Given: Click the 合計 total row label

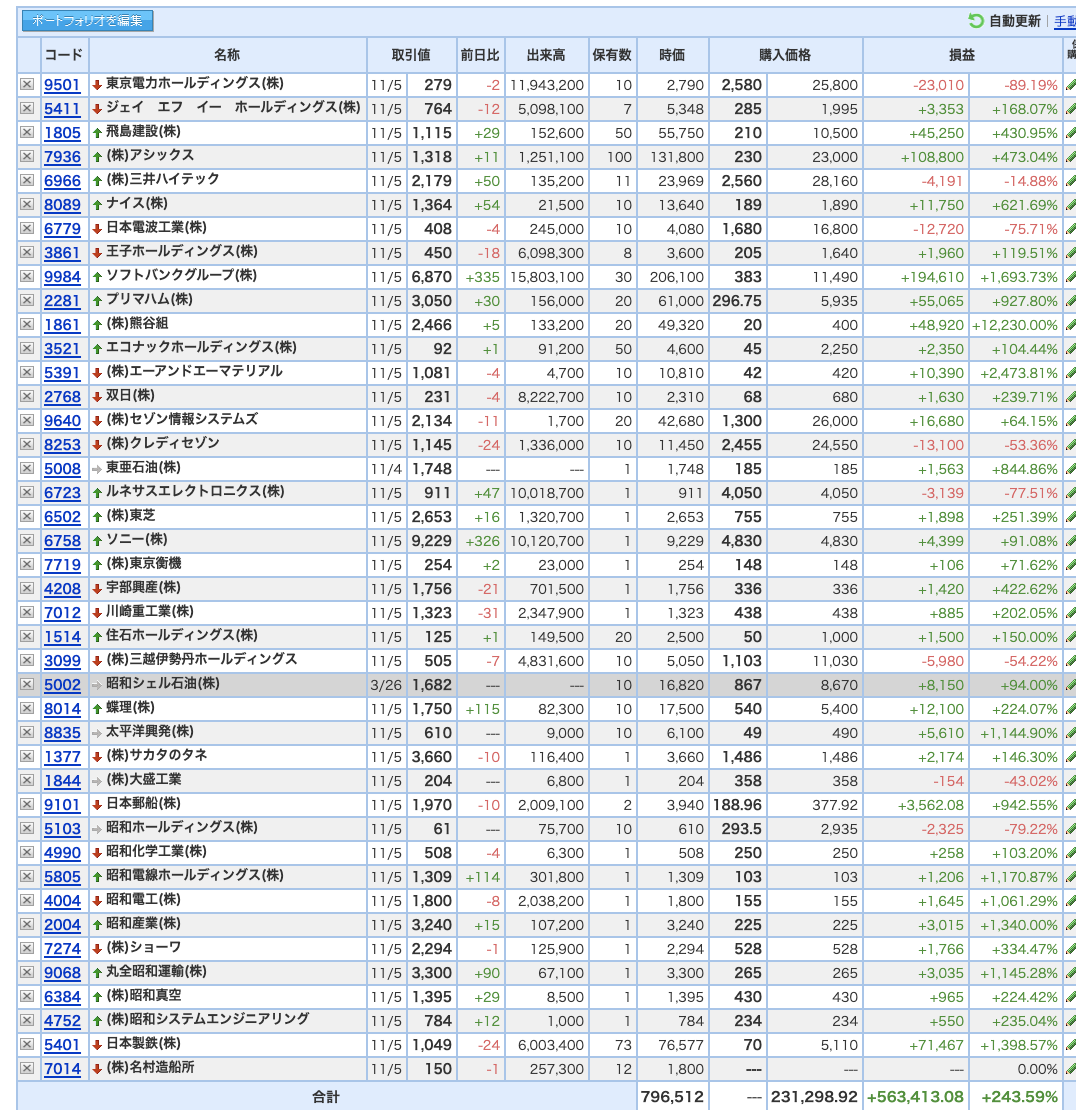Looking at the screenshot, I should pyautogui.click(x=326, y=1097).
